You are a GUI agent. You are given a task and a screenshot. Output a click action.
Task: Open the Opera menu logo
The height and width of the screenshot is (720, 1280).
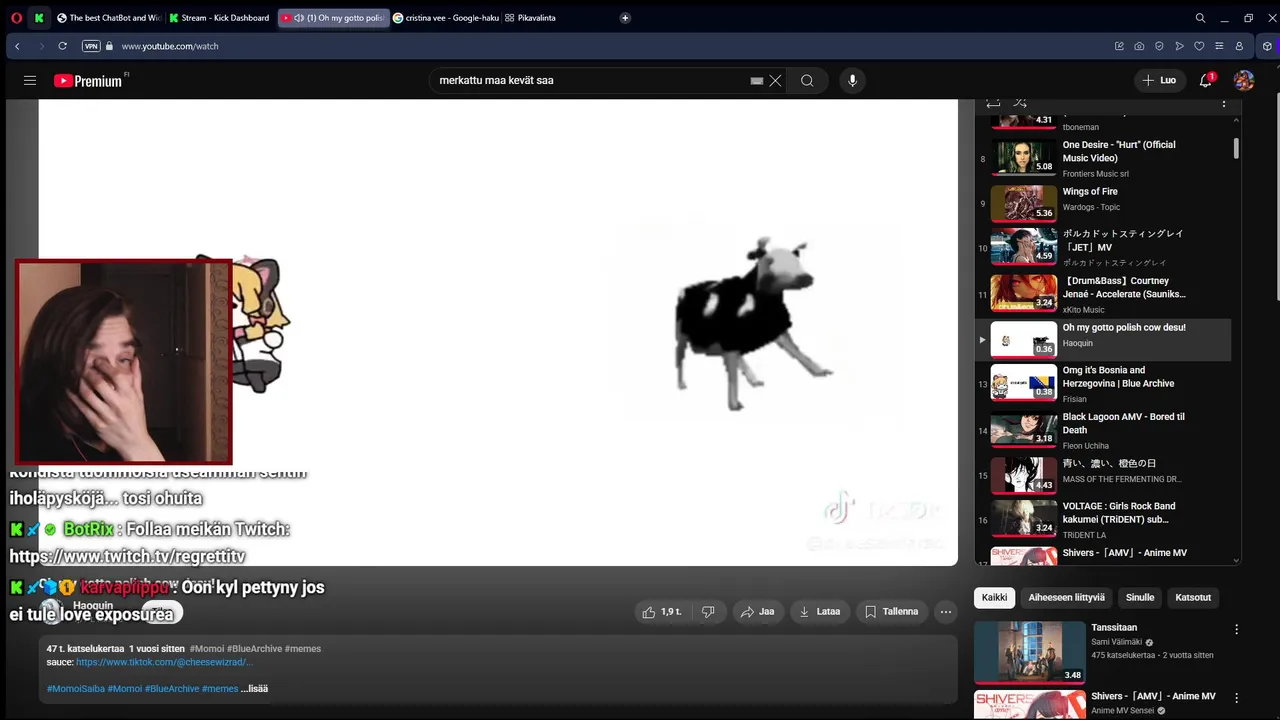click(x=14, y=18)
